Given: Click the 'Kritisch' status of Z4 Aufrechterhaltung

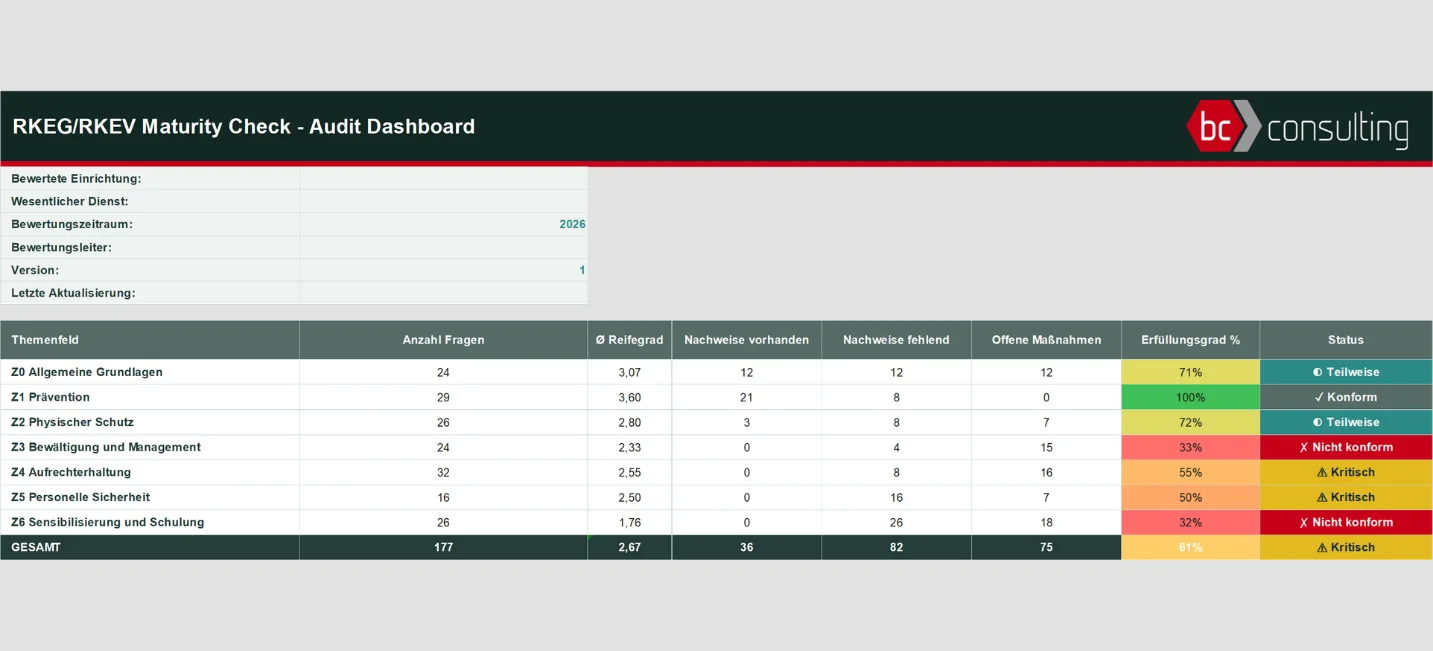Looking at the screenshot, I should tap(1346, 472).
